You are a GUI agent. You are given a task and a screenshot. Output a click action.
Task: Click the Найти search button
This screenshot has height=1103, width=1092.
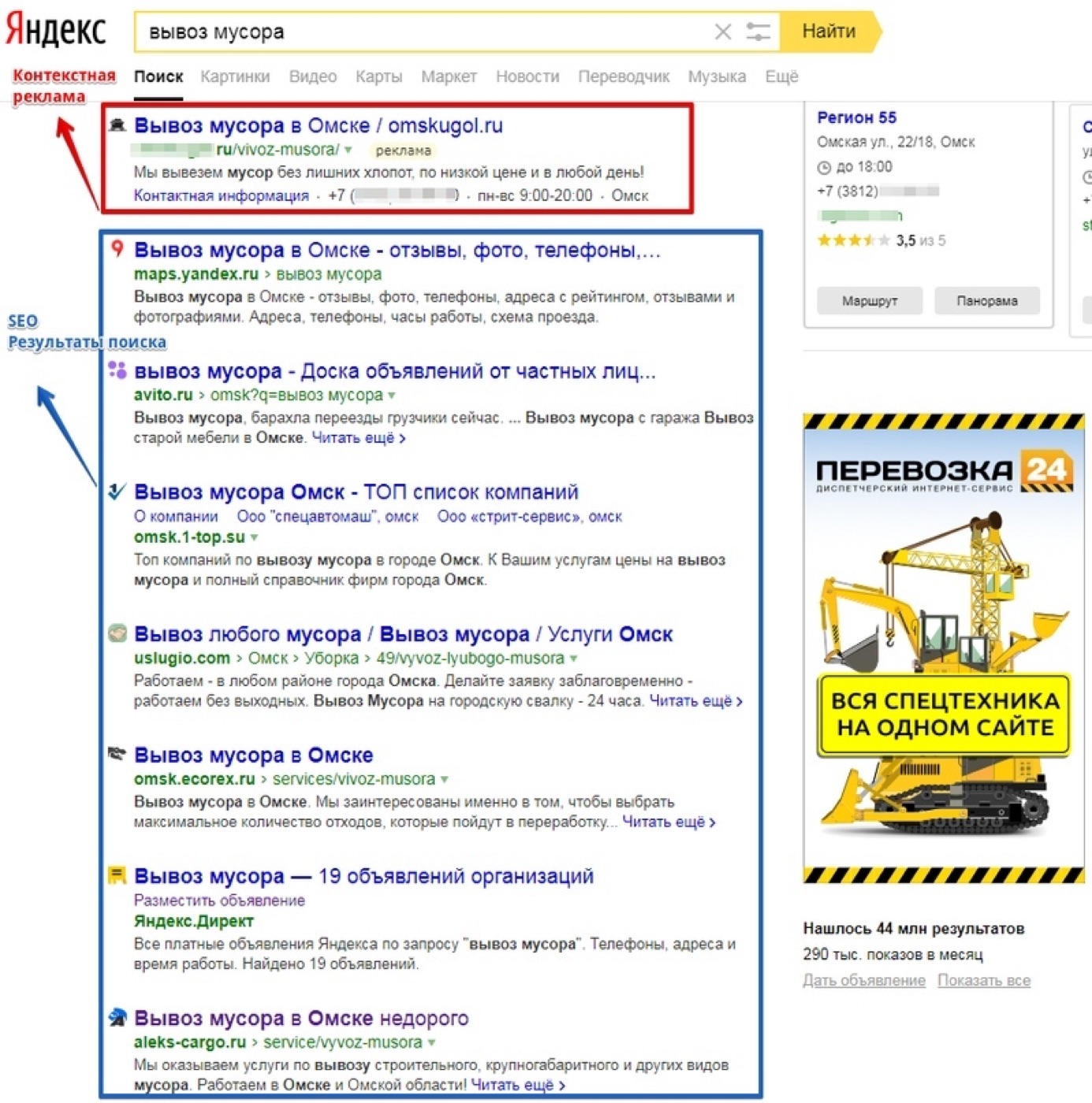click(x=830, y=32)
